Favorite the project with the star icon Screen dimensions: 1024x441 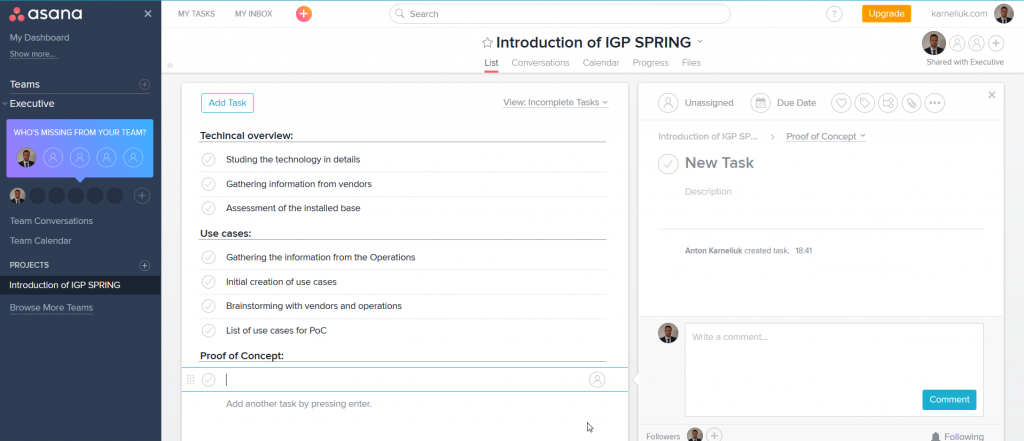pyautogui.click(x=487, y=43)
